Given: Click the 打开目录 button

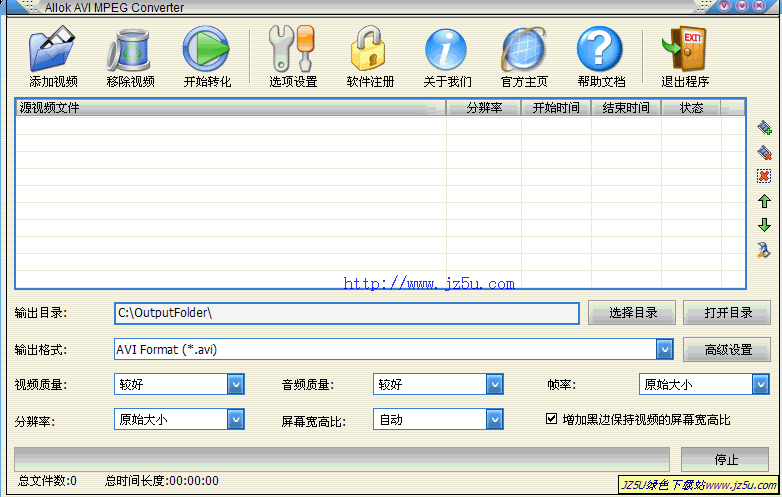Looking at the screenshot, I should (727, 313).
